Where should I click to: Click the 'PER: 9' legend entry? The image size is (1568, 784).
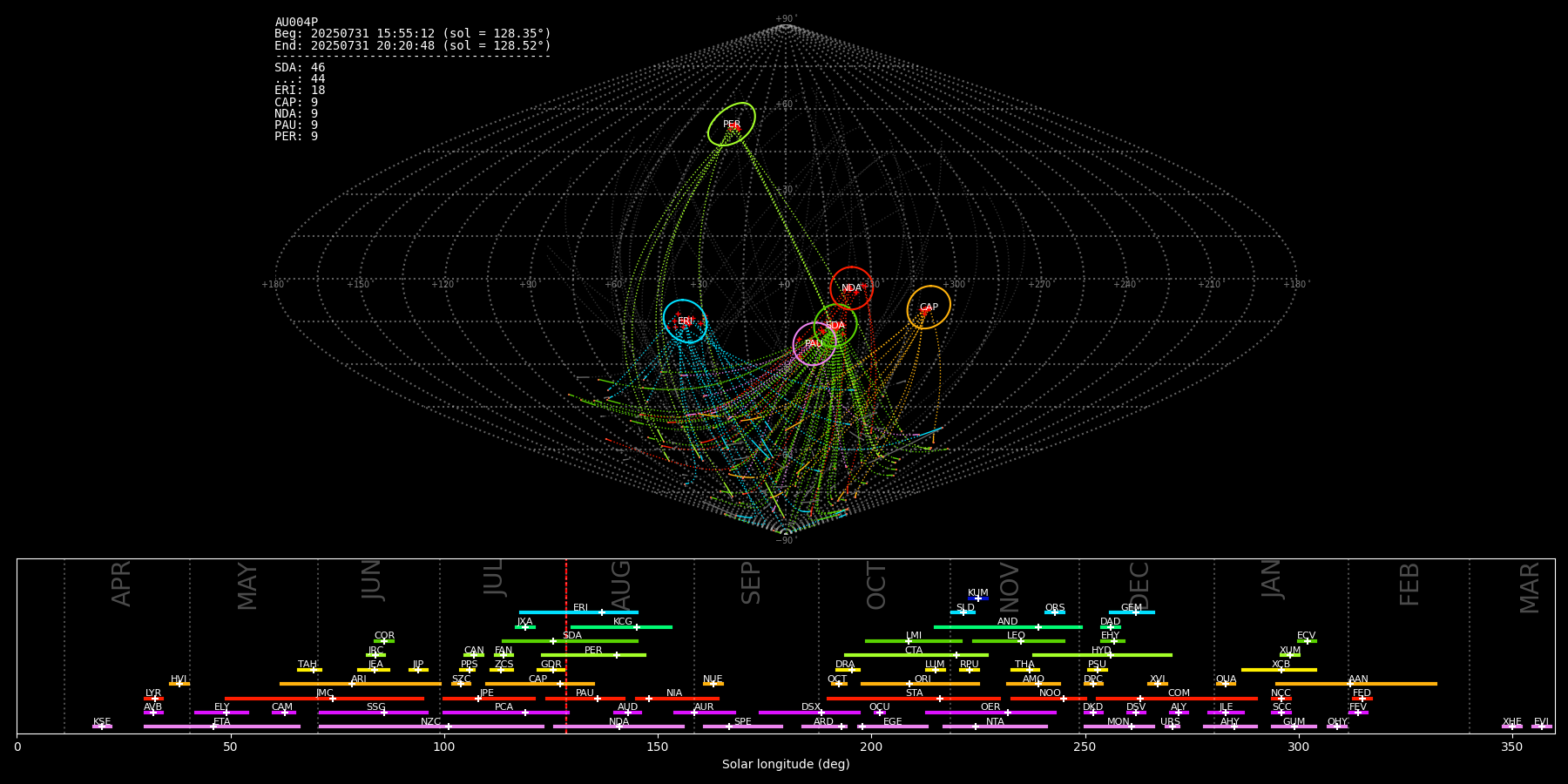(296, 137)
